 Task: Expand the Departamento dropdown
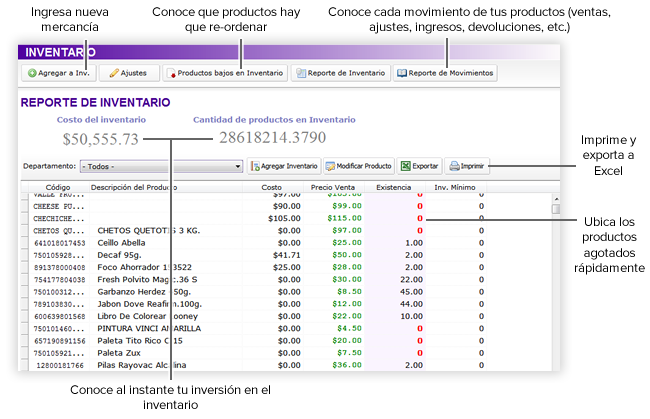pyautogui.click(x=238, y=166)
